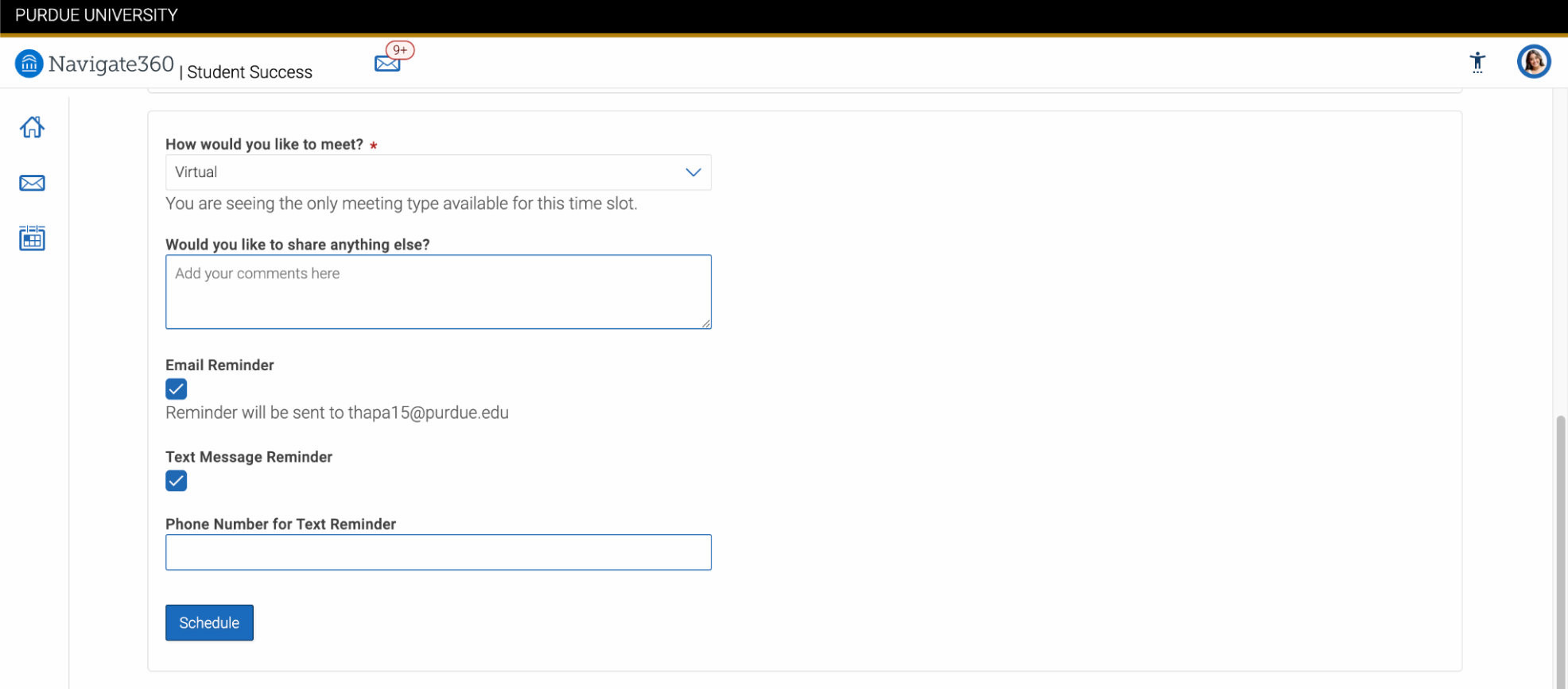This screenshot has height=689, width=1568.
Task: Click the Purdue University header text
Action: 96,15
